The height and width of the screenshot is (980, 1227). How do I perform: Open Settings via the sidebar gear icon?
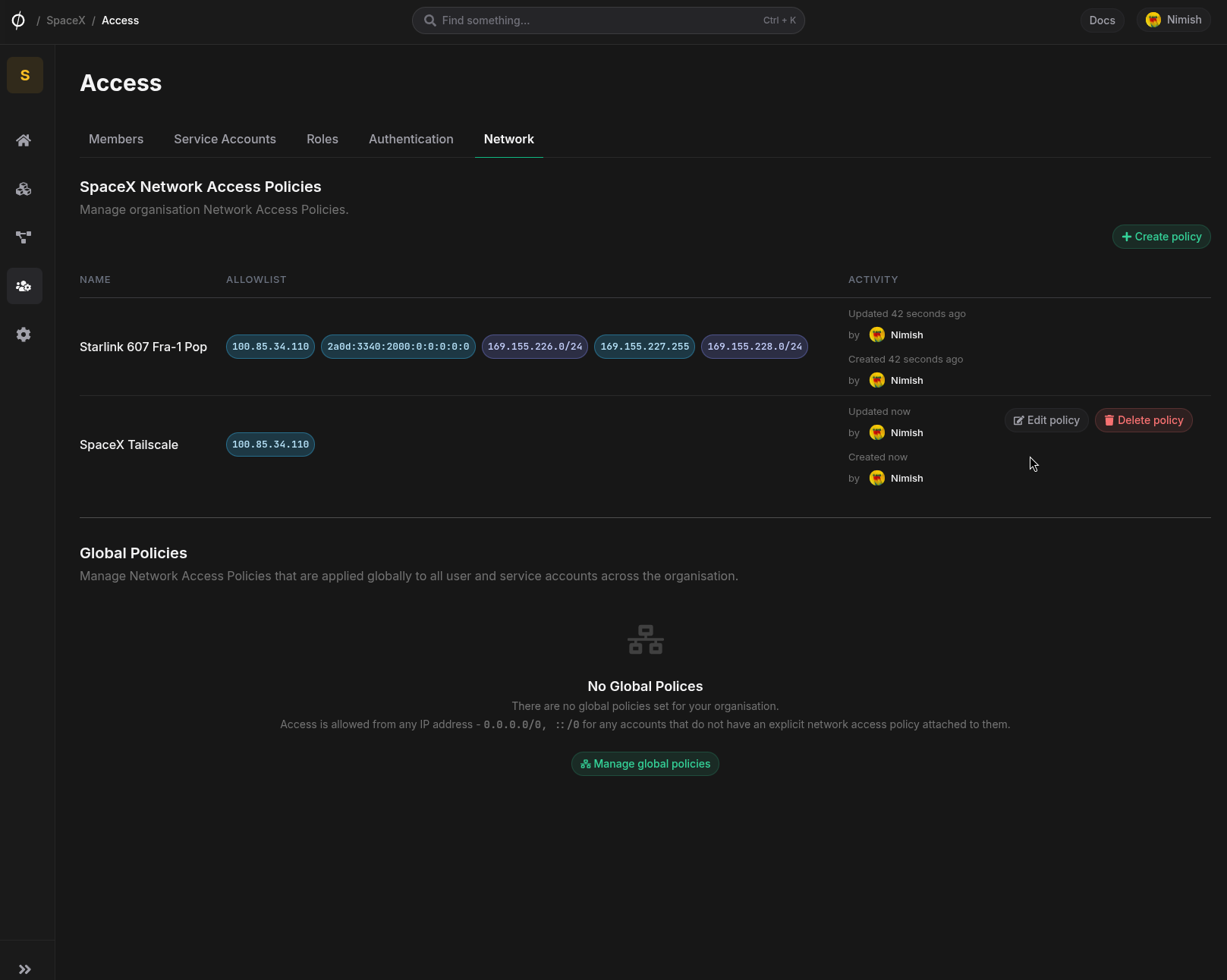click(24, 335)
